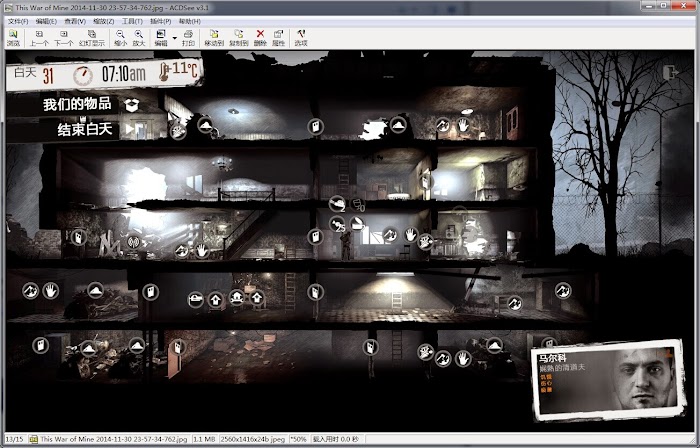The image size is (700, 448).
Task: Click the radio signal icon near the graffiti
Action: pos(133,242)
